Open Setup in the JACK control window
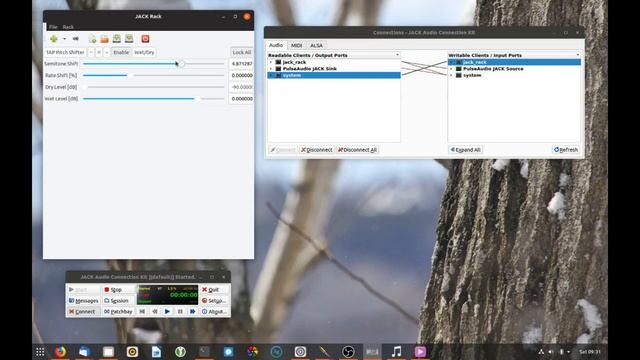The image size is (640, 360). coord(214,300)
